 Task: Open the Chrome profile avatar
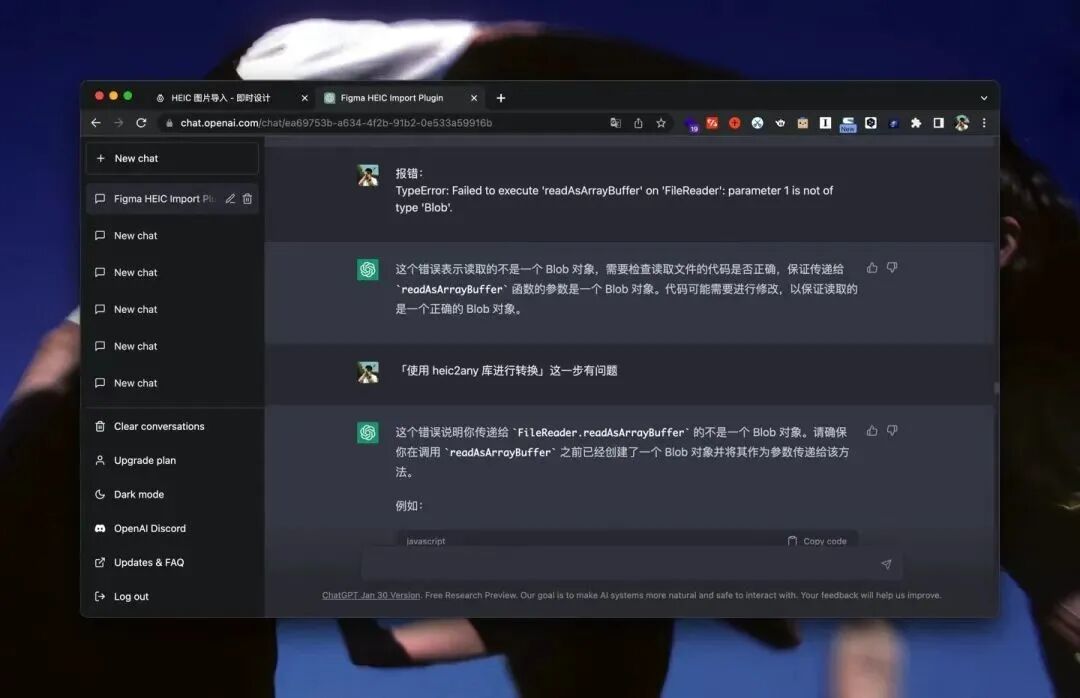962,123
